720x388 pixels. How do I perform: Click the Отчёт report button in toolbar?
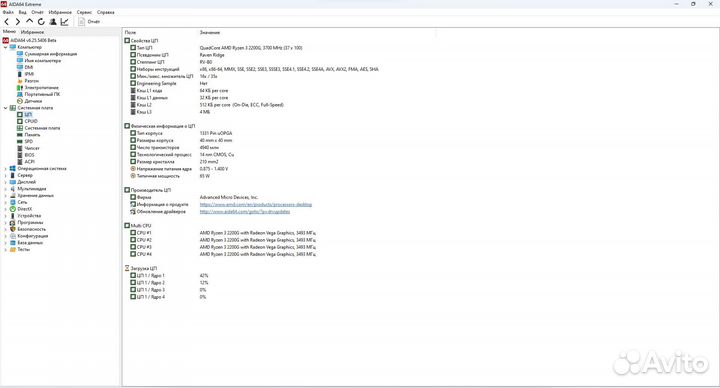tap(89, 22)
